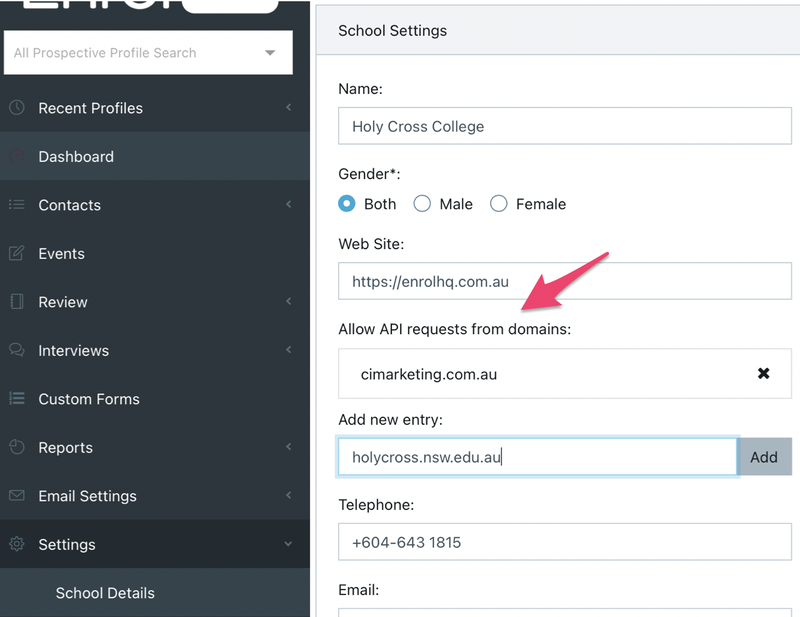Select the Female gender radio button
This screenshot has width=800, height=617.
(x=498, y=204)
